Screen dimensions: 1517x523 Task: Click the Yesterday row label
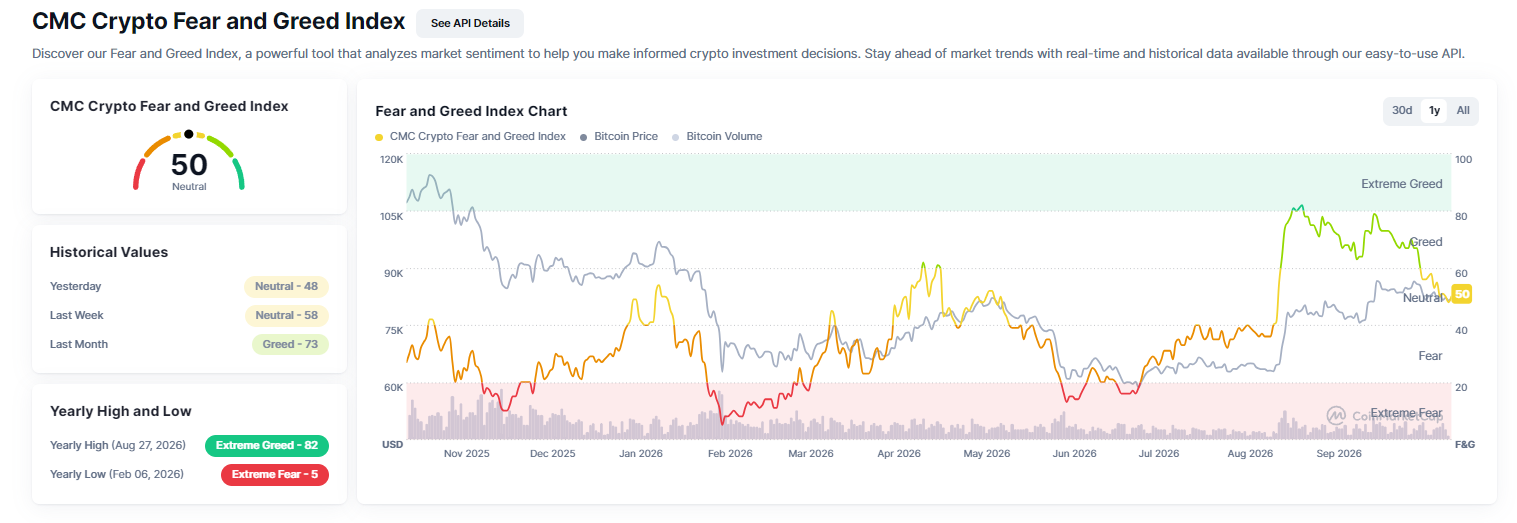coord(75,286)
